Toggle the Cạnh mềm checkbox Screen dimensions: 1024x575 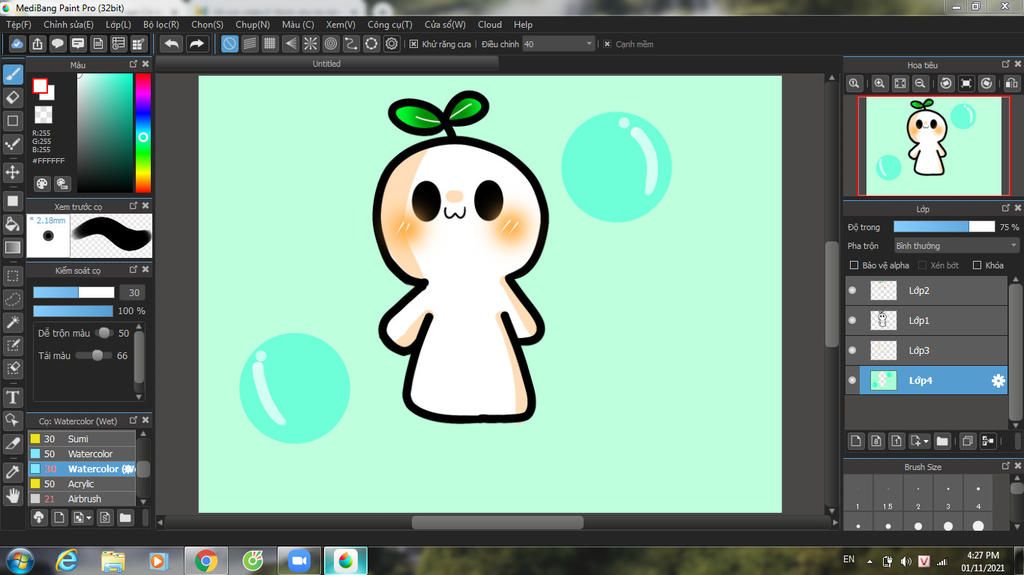tap(607, 44)
